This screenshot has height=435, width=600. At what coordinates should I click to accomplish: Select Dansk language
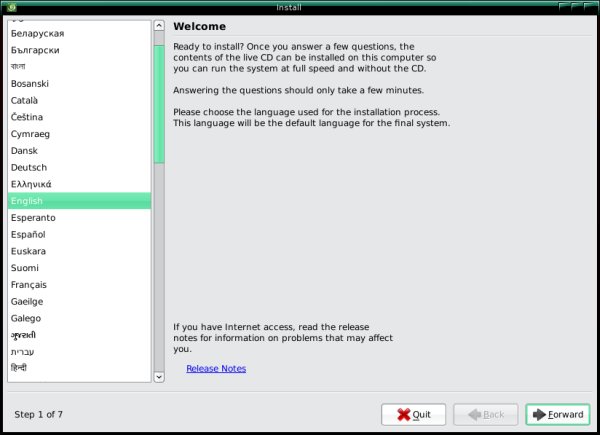pyautogui.click(x=79, y=151)
